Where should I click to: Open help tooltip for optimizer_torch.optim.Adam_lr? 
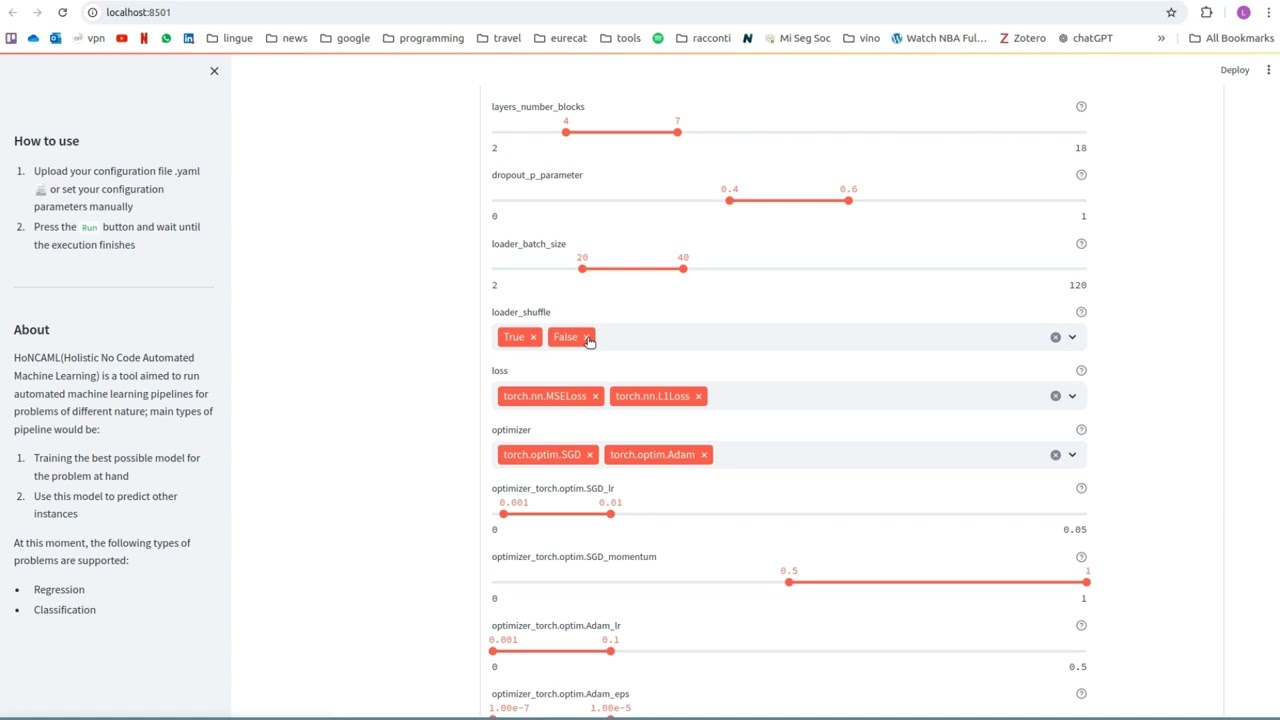1081,626
